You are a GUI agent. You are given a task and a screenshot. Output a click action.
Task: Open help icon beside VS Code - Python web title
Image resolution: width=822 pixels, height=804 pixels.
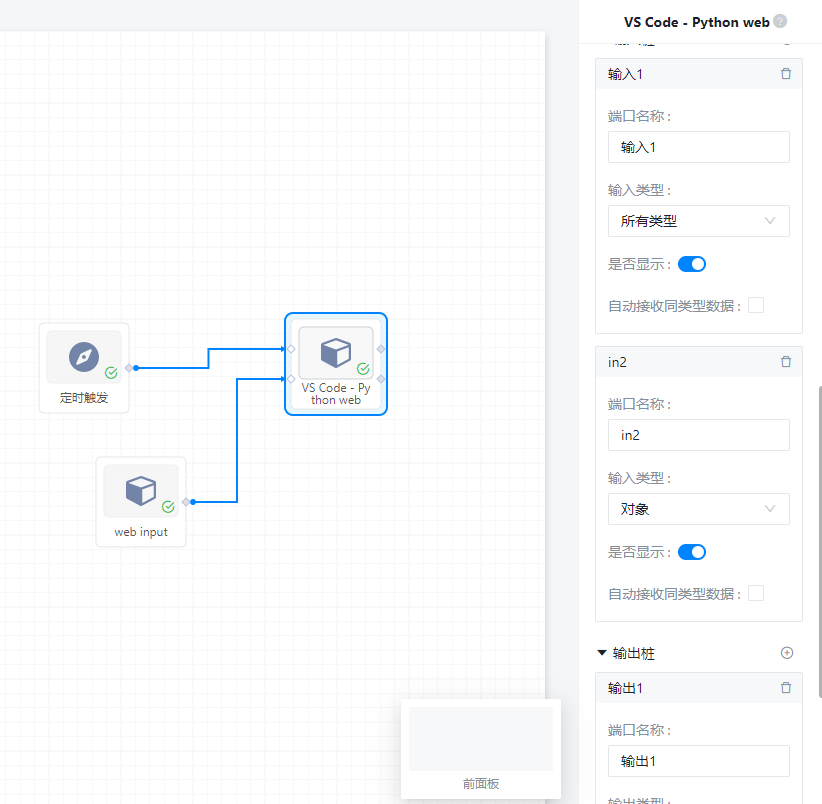click(780, 21)
